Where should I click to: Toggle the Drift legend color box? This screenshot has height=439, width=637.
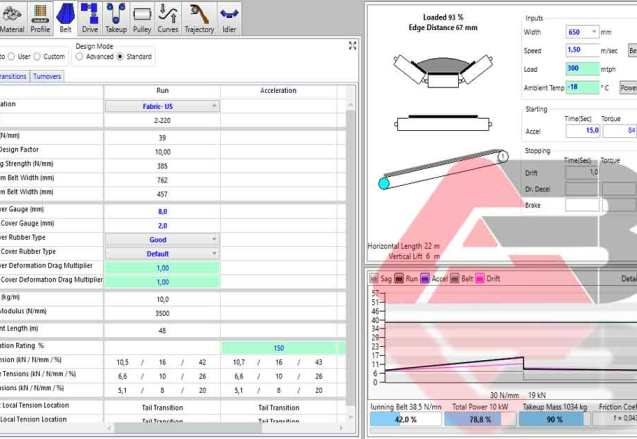478,279
